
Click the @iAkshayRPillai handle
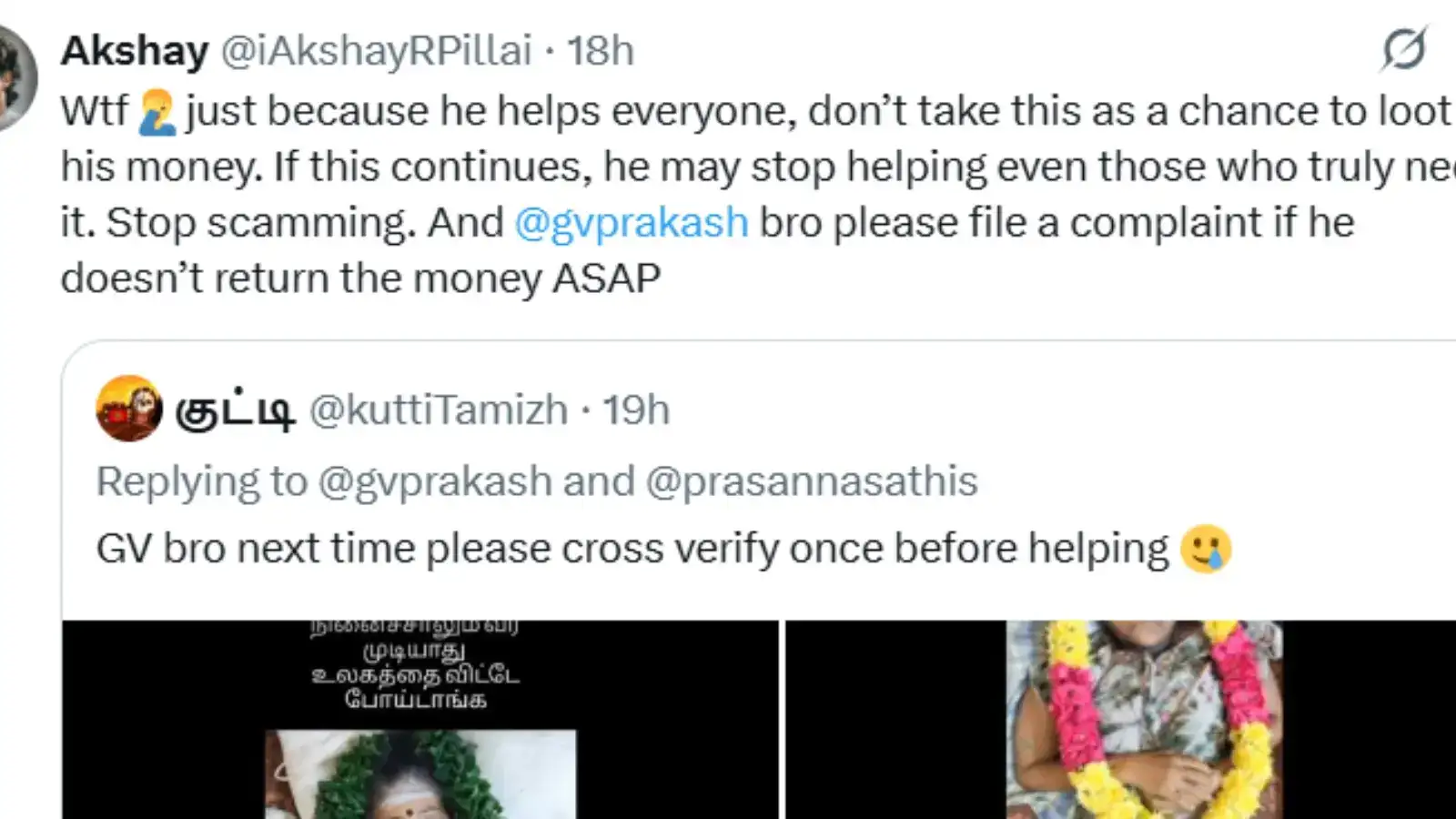pos(376,51)
